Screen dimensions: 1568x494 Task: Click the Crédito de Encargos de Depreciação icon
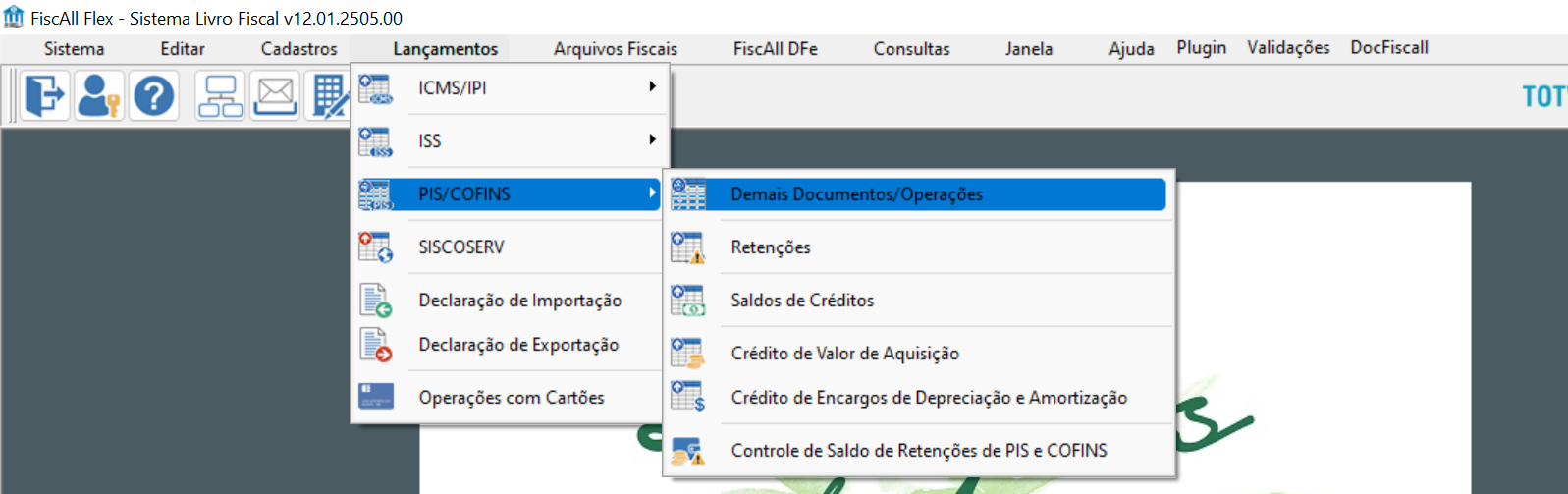688,397
